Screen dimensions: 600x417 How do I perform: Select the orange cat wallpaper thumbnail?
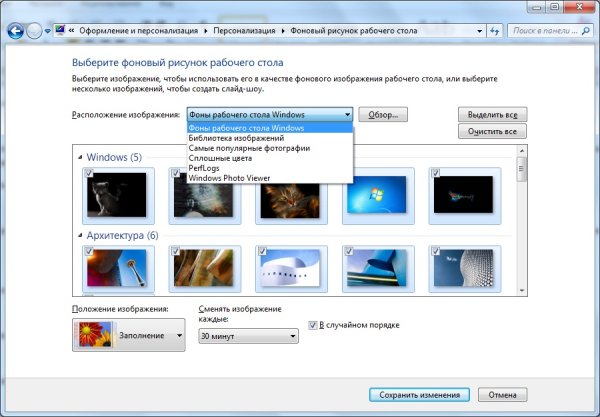click(290, 201)
